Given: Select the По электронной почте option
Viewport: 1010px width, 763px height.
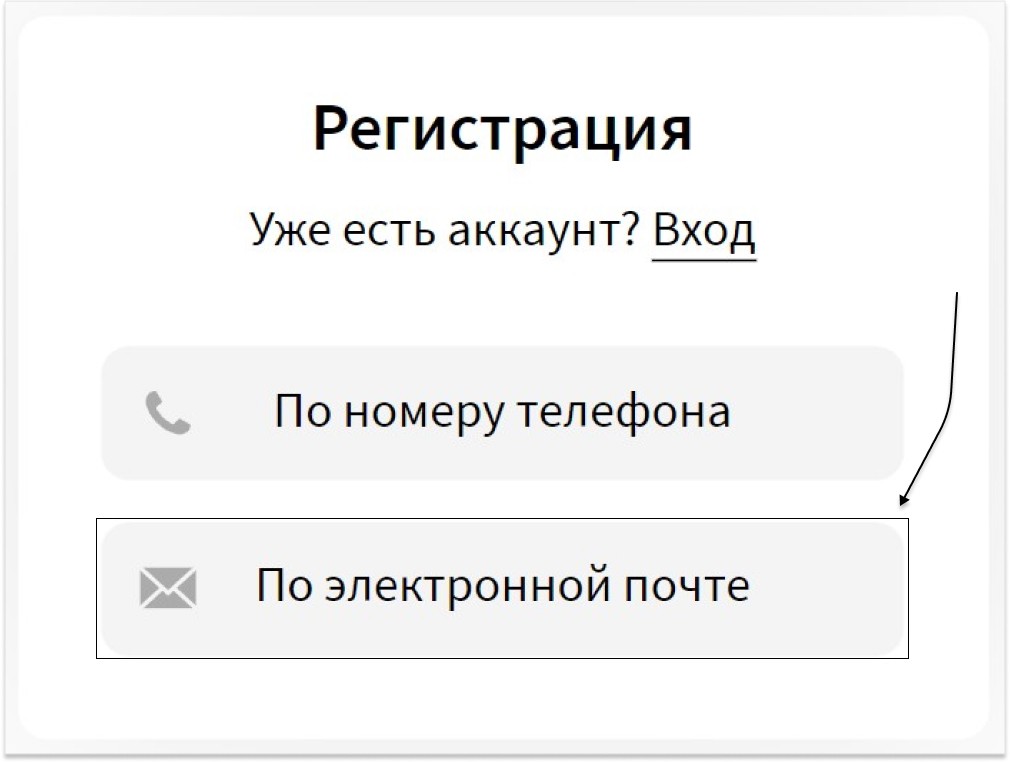Looking at the screenshot, I should click(502, 589).
